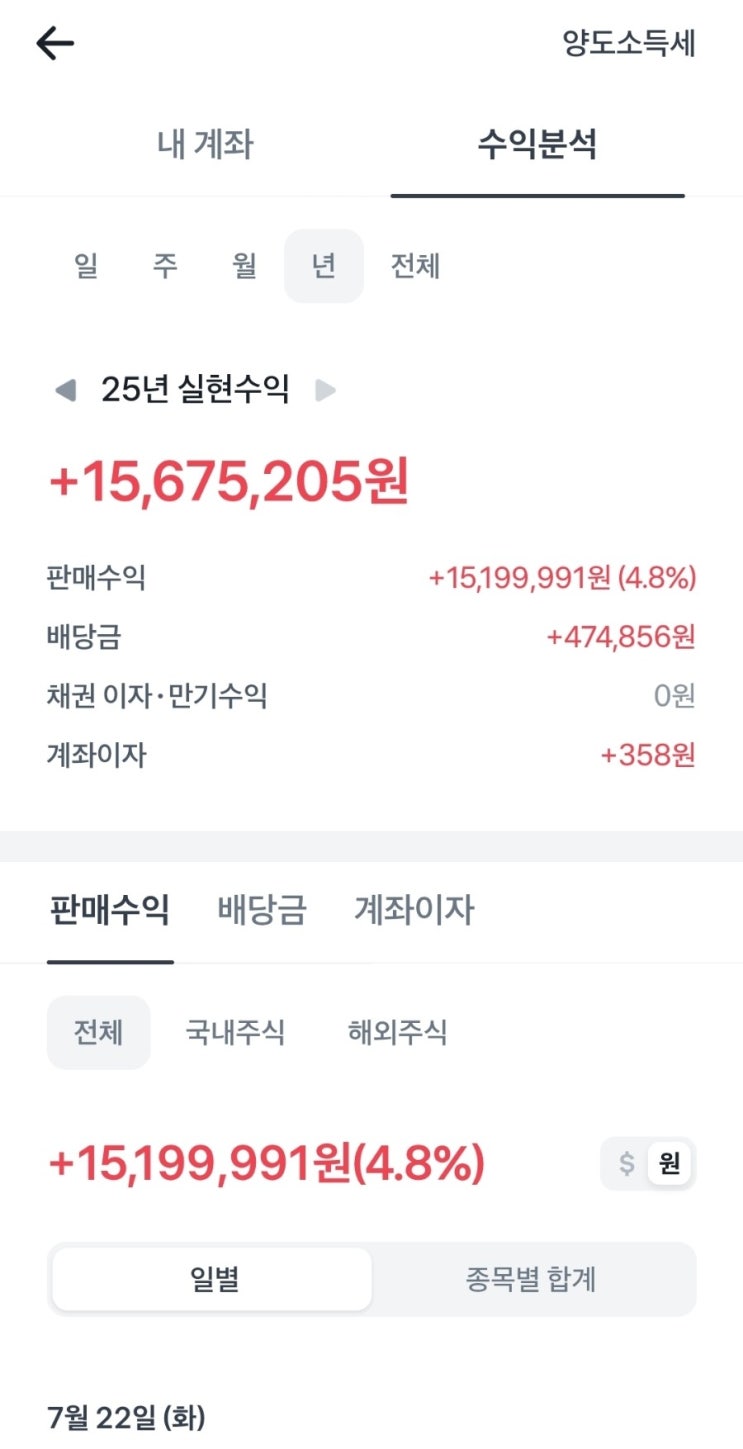Filter by 국내주식
This screenshot has width=743, height=1449.
point(235,1032)
